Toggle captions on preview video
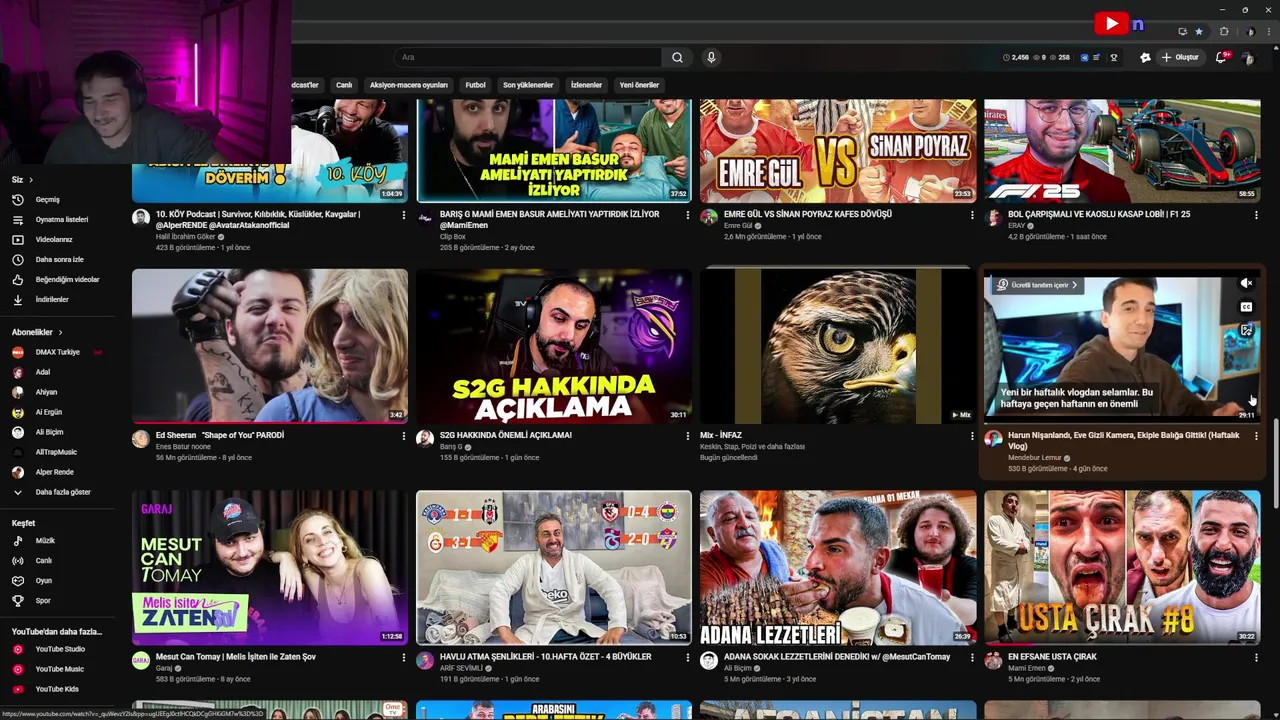The height and width of the screenshot is (720, 1280). (x=1246, y=307)
